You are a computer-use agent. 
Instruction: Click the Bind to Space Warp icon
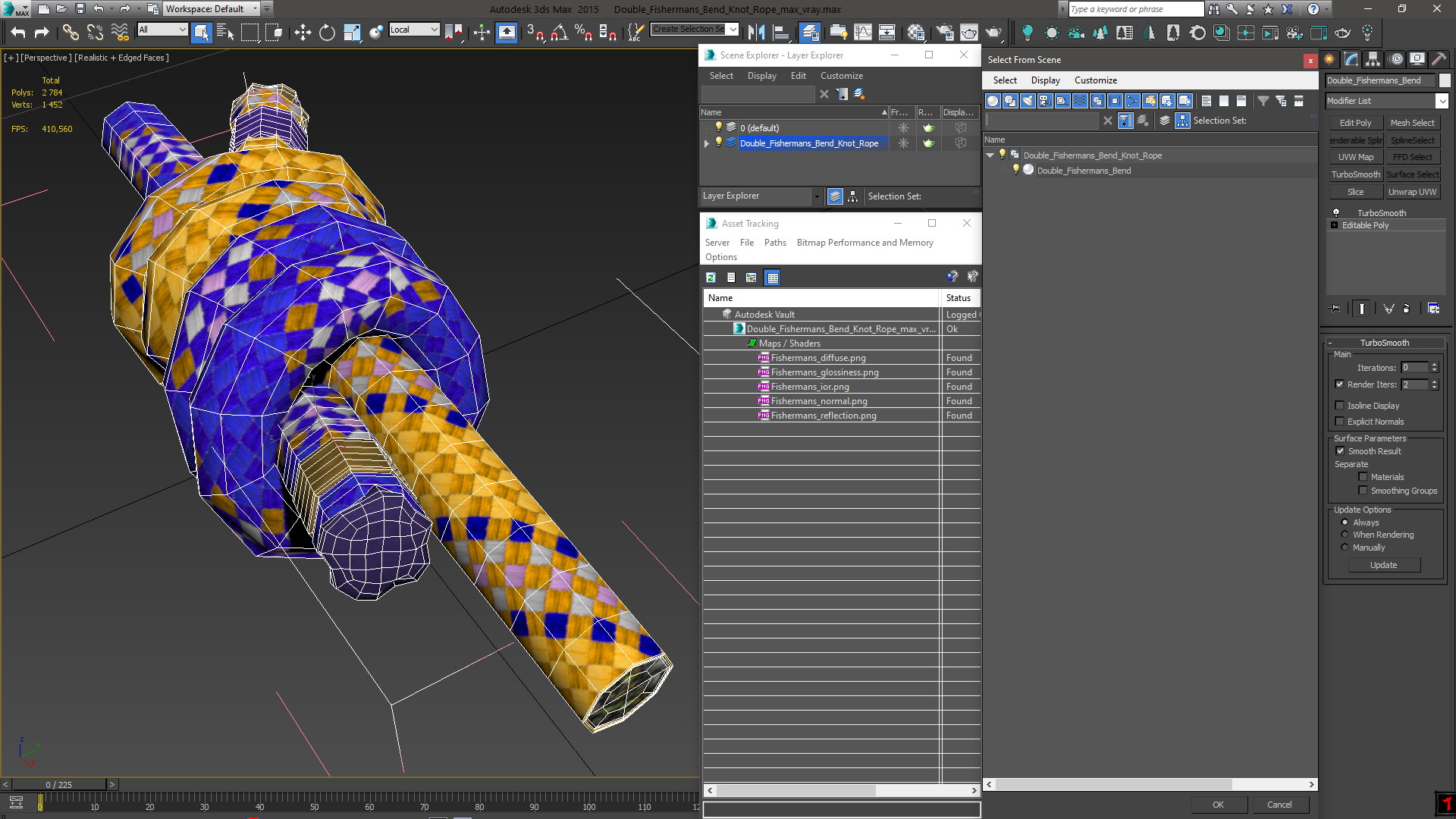(x=120, y=33)
